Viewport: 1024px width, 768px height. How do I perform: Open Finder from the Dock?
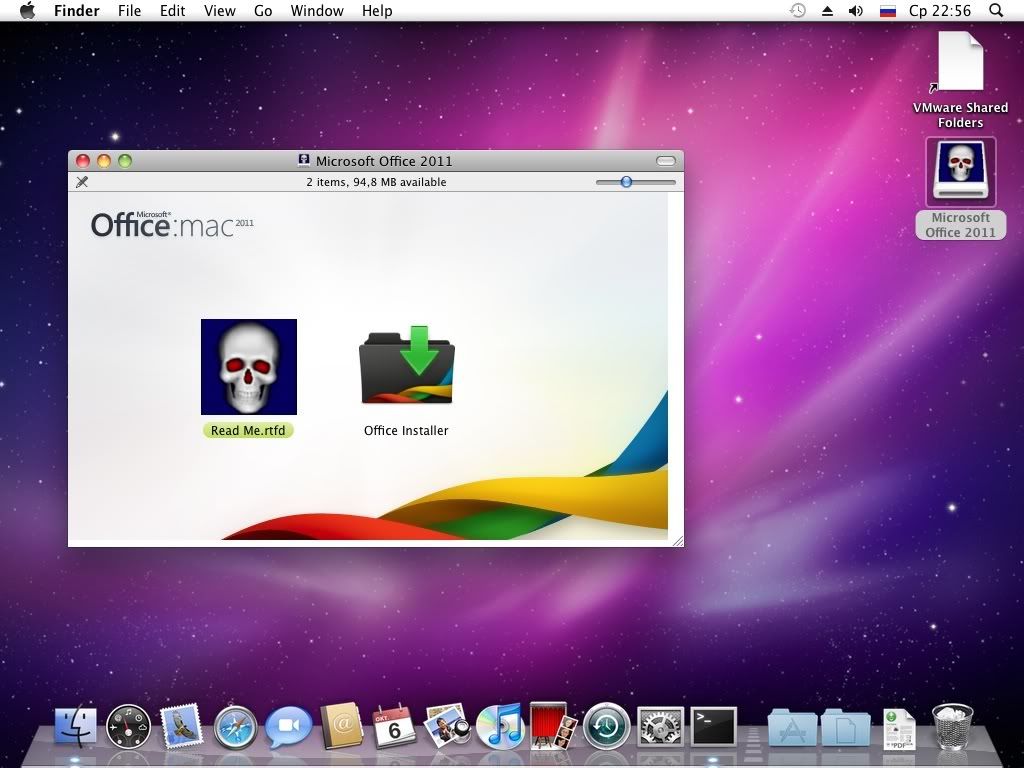(75, 726)
